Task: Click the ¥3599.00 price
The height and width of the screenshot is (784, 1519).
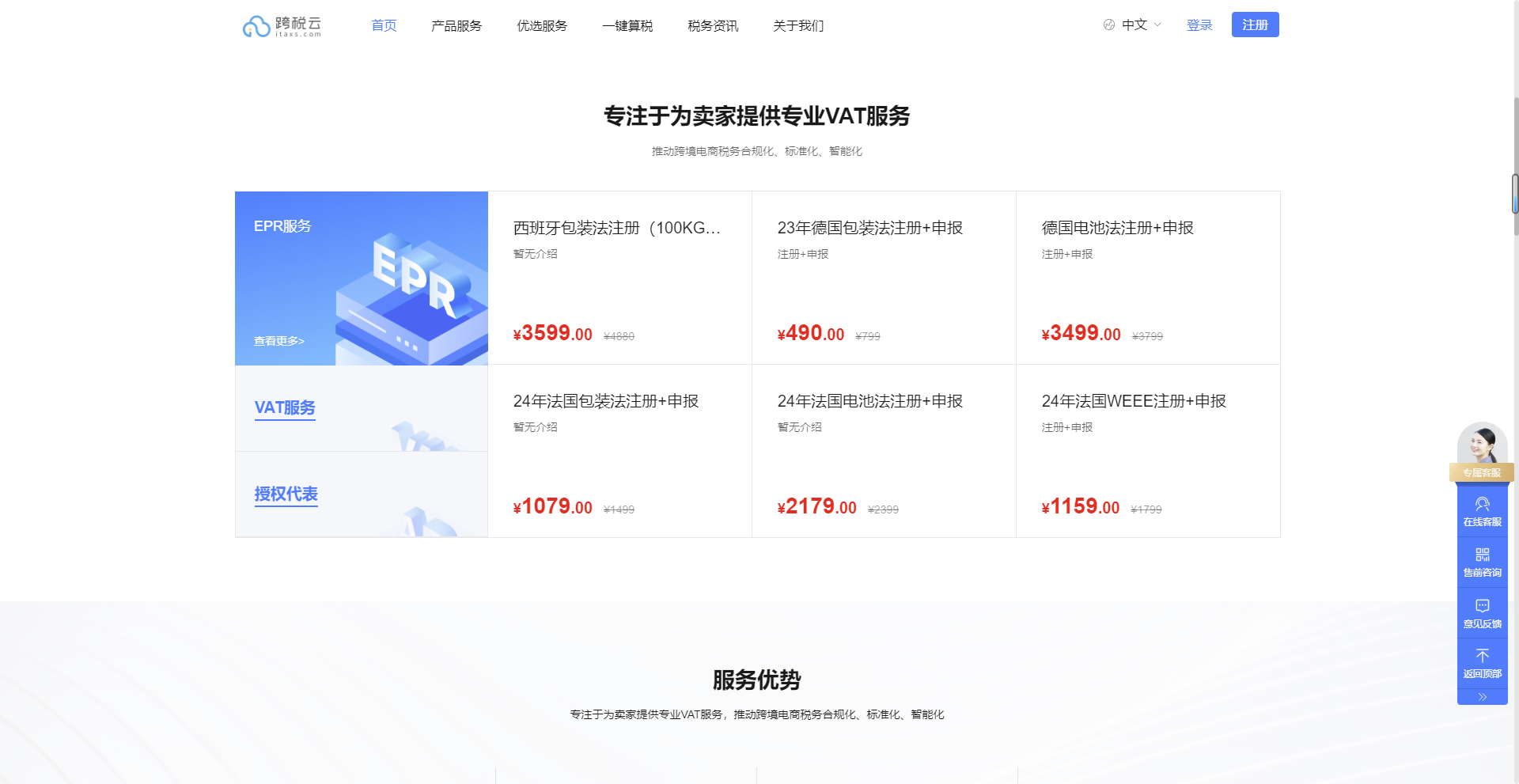Action: coord(553,333)
